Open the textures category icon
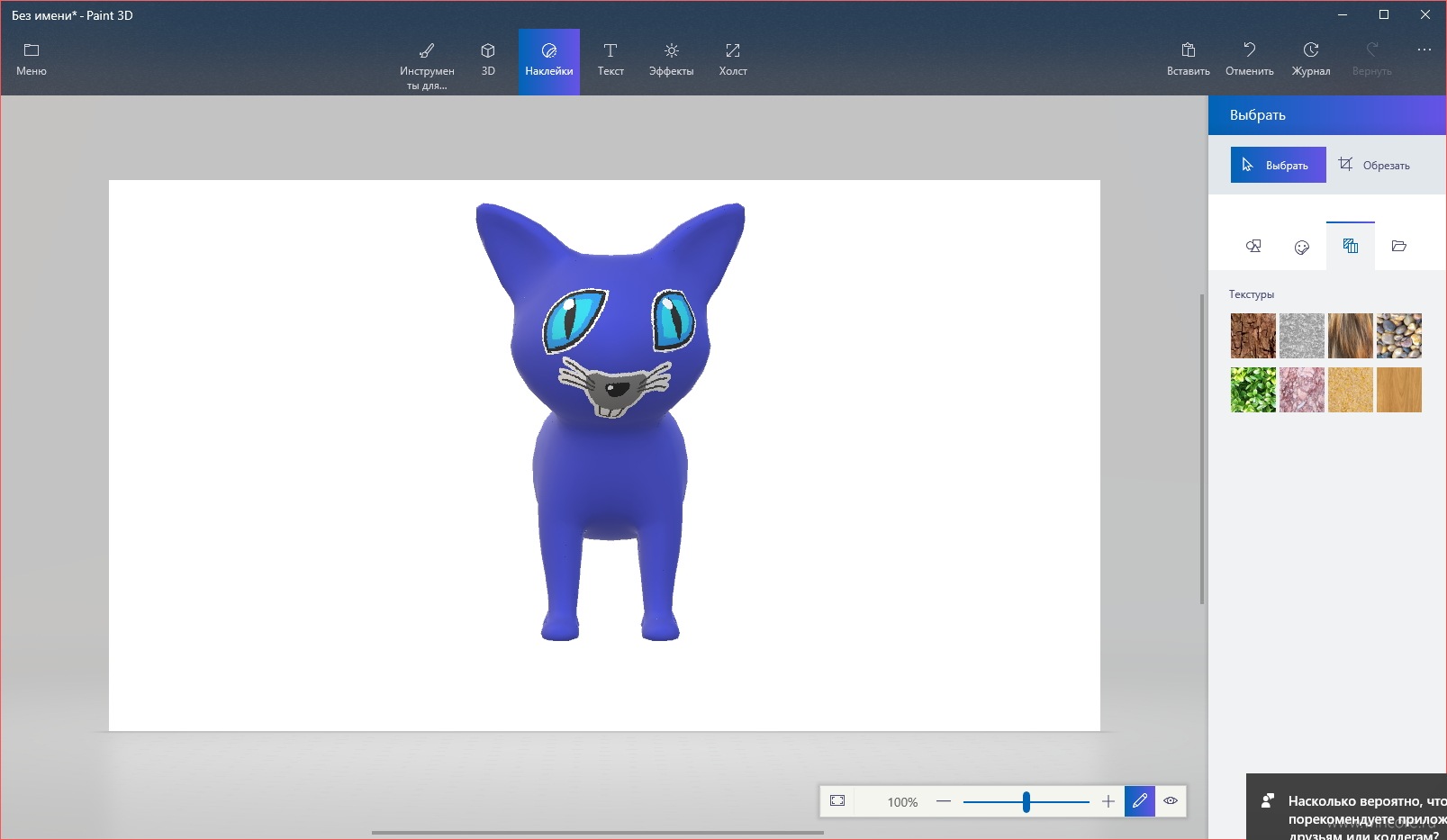 tap(1351, 246)
